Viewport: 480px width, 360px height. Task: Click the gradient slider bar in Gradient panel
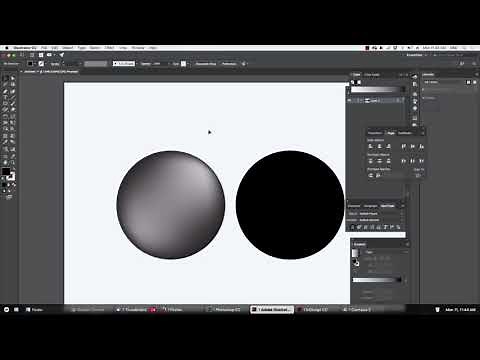377,280
